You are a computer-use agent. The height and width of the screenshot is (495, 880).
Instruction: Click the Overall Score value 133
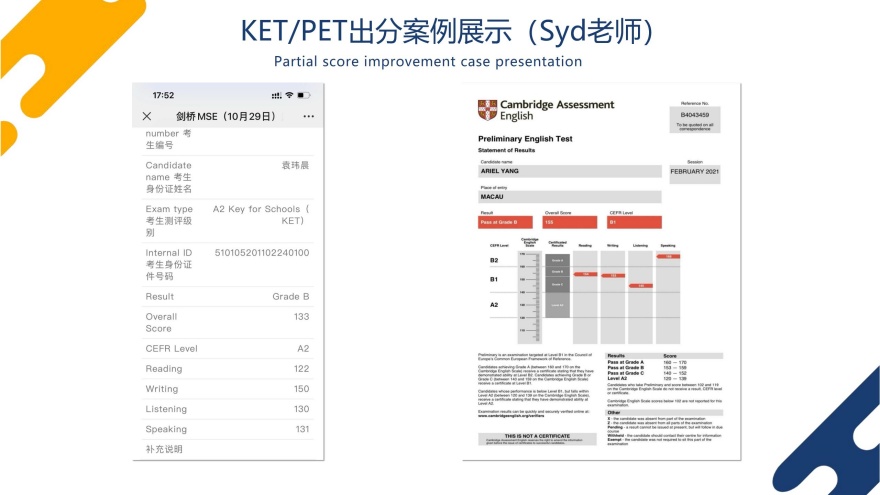click(x=301, y=317)
